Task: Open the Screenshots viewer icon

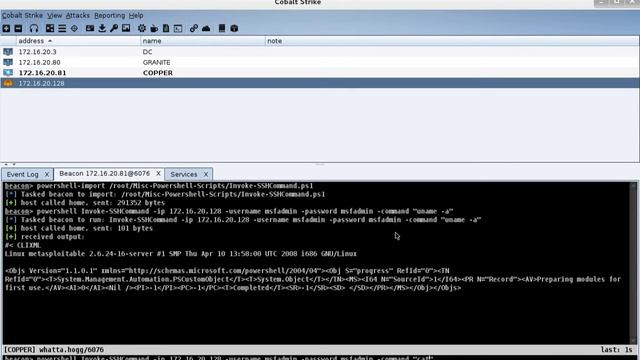Action: [126, 29]
